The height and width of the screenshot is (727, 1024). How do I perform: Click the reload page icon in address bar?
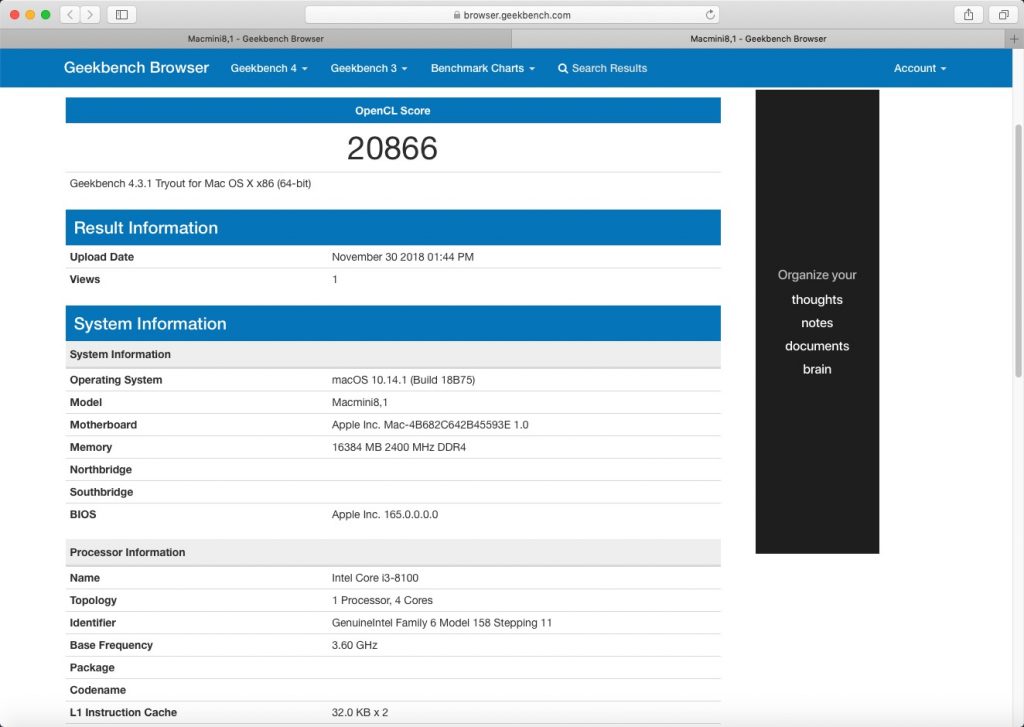click(x=710, y=15)
